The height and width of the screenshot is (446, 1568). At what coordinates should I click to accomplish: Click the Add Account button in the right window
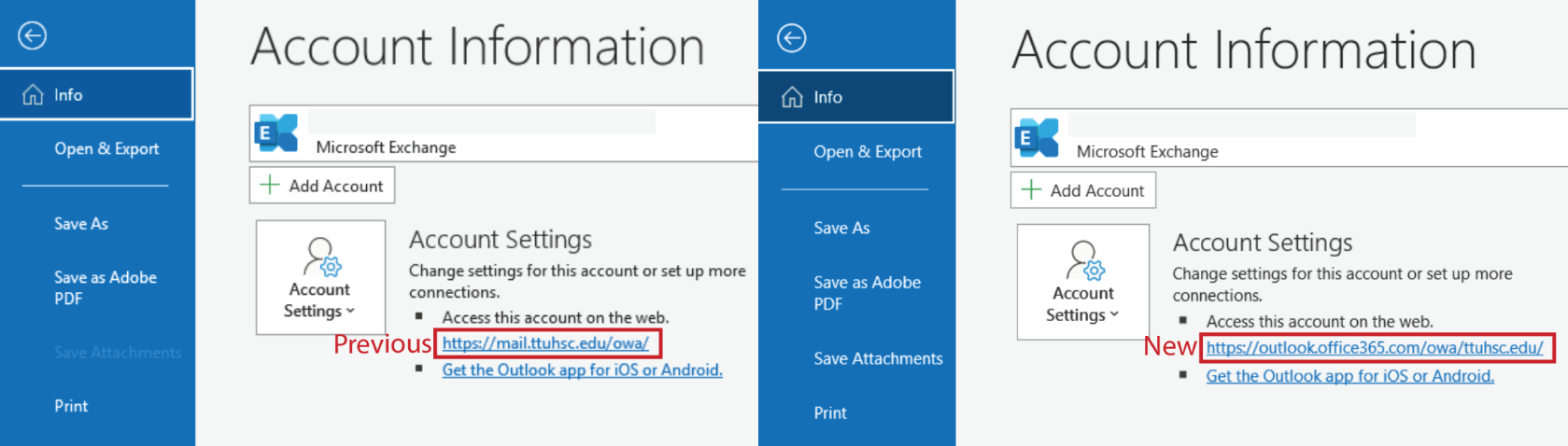(x=1083, y=190)
